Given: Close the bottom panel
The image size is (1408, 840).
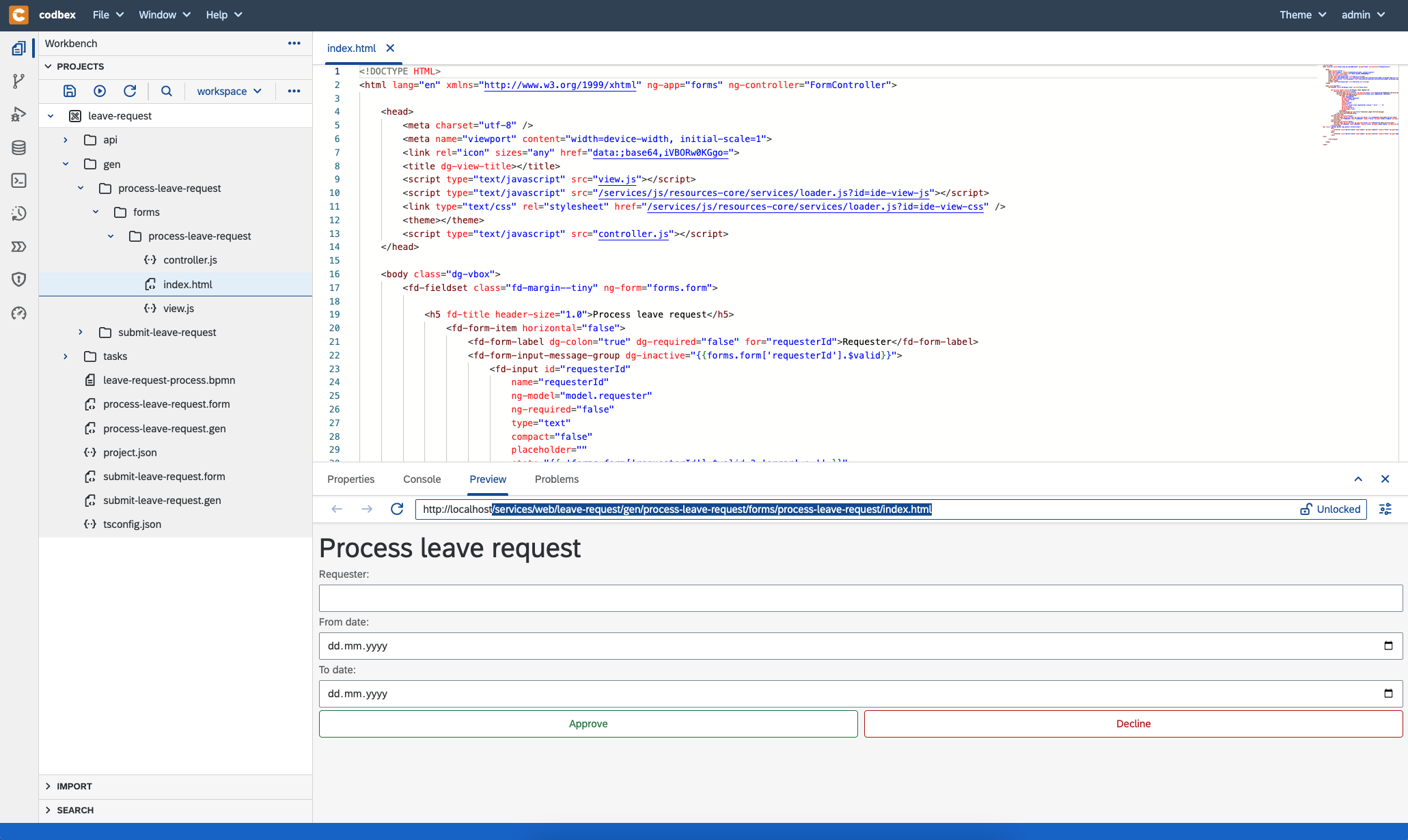Looking at the screenshot, I should coord(1385,479).
